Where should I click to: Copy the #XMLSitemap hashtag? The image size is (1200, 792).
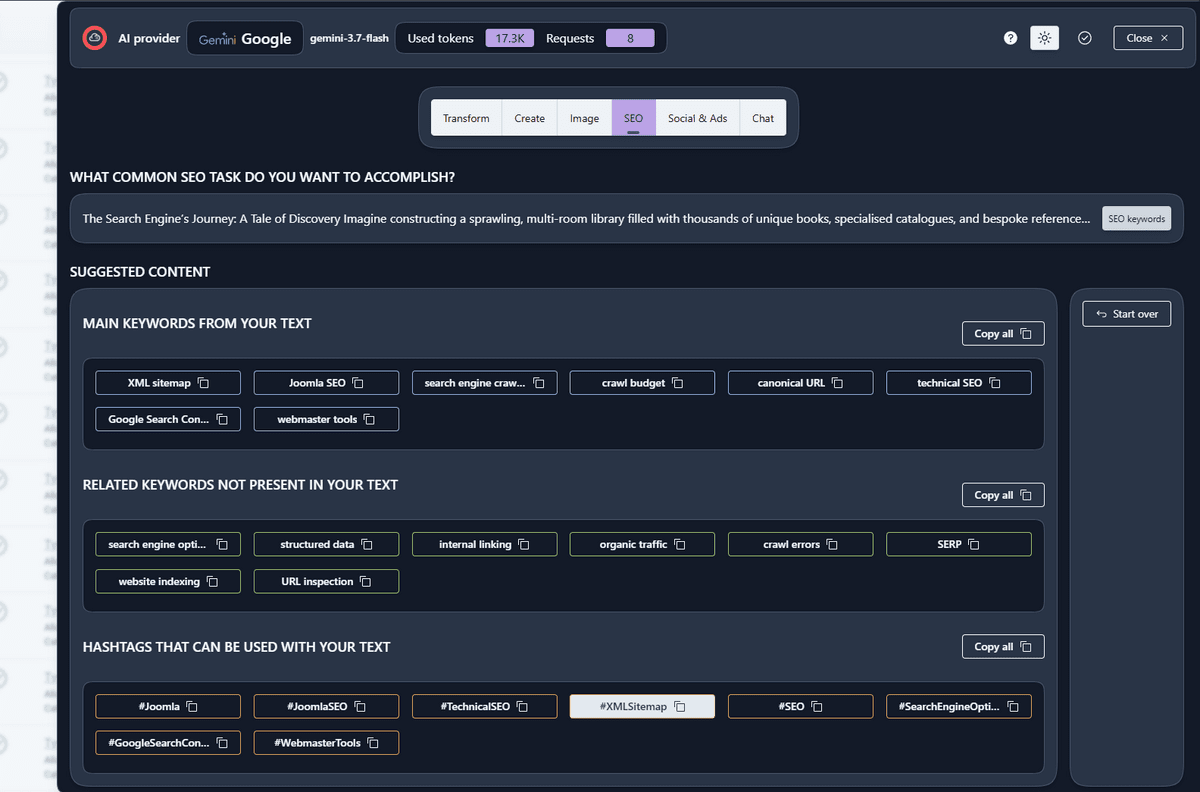(642, 706)
